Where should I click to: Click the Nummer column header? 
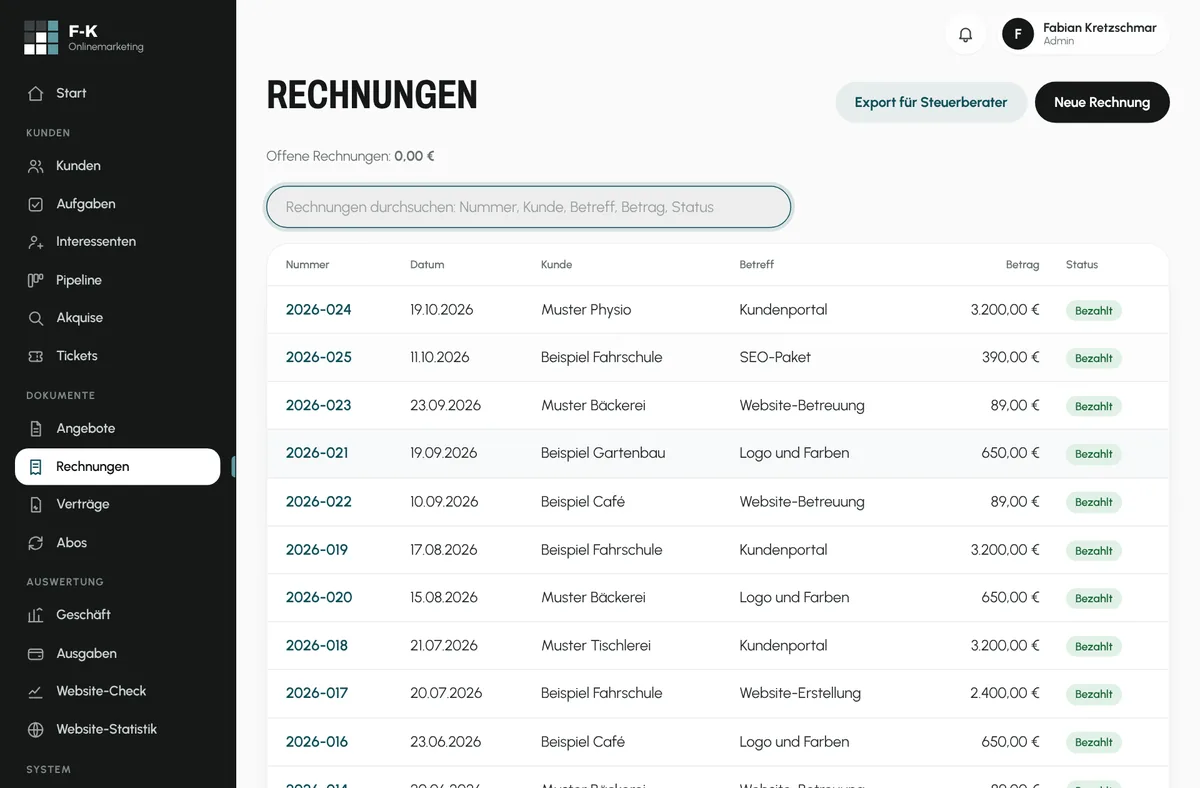(308, 265)
